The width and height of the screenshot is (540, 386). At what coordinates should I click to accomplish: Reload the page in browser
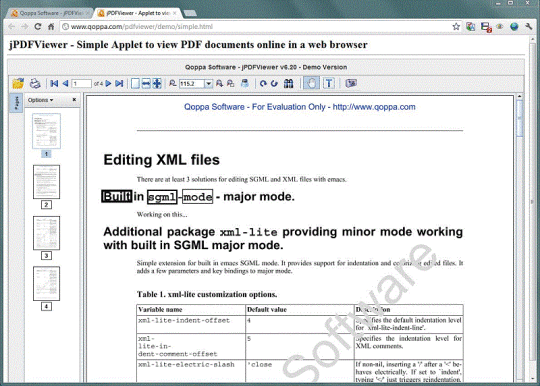pos(38,27)
